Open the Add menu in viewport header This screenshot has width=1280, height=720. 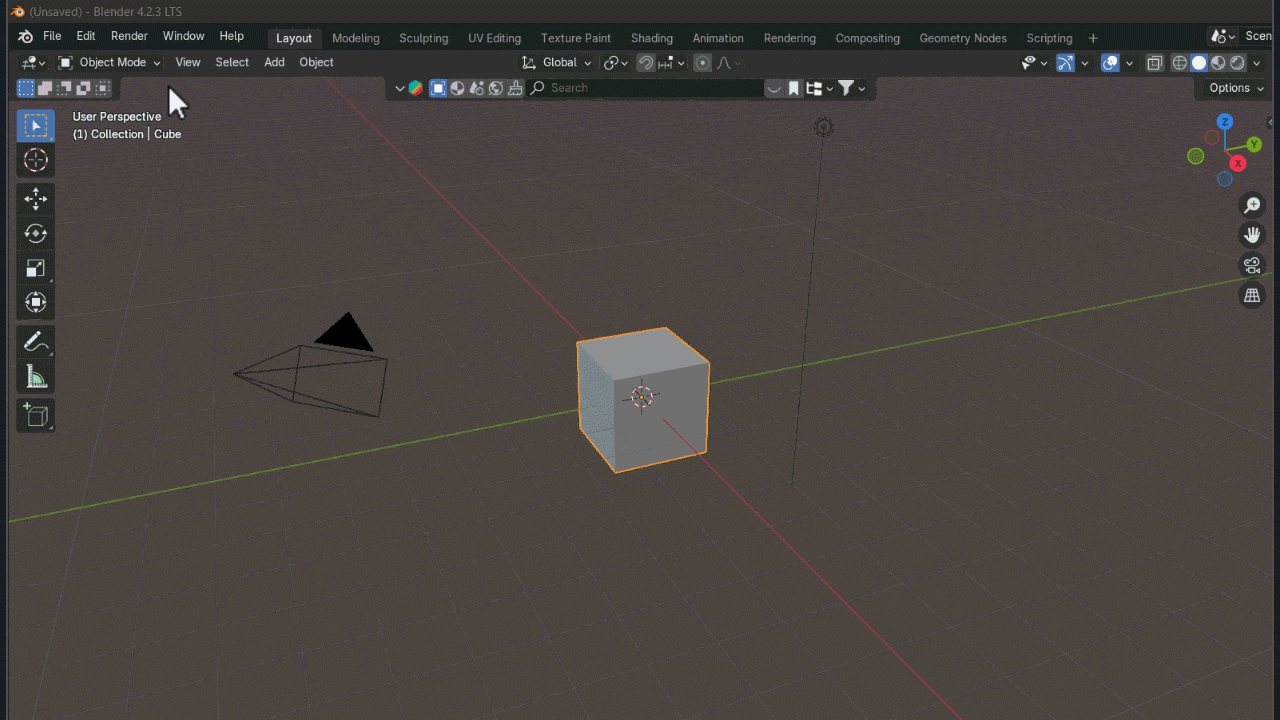(x=274, y=62)
